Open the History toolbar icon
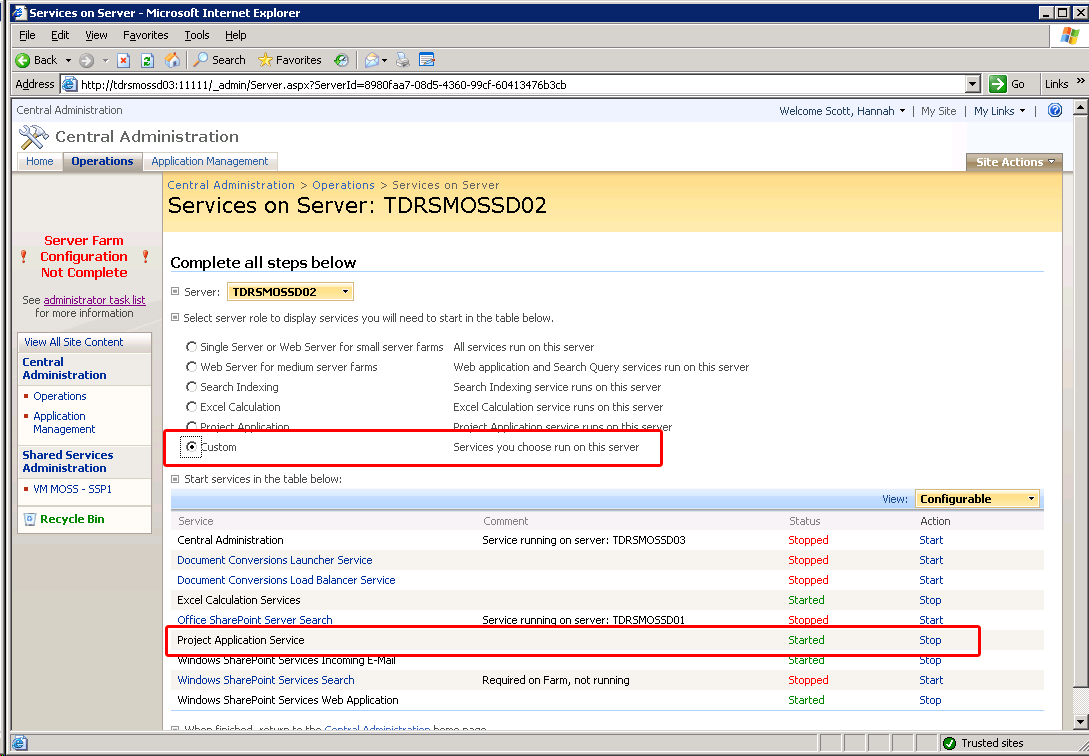Screen dimensions: 1089x756 [x=341, y=60]
